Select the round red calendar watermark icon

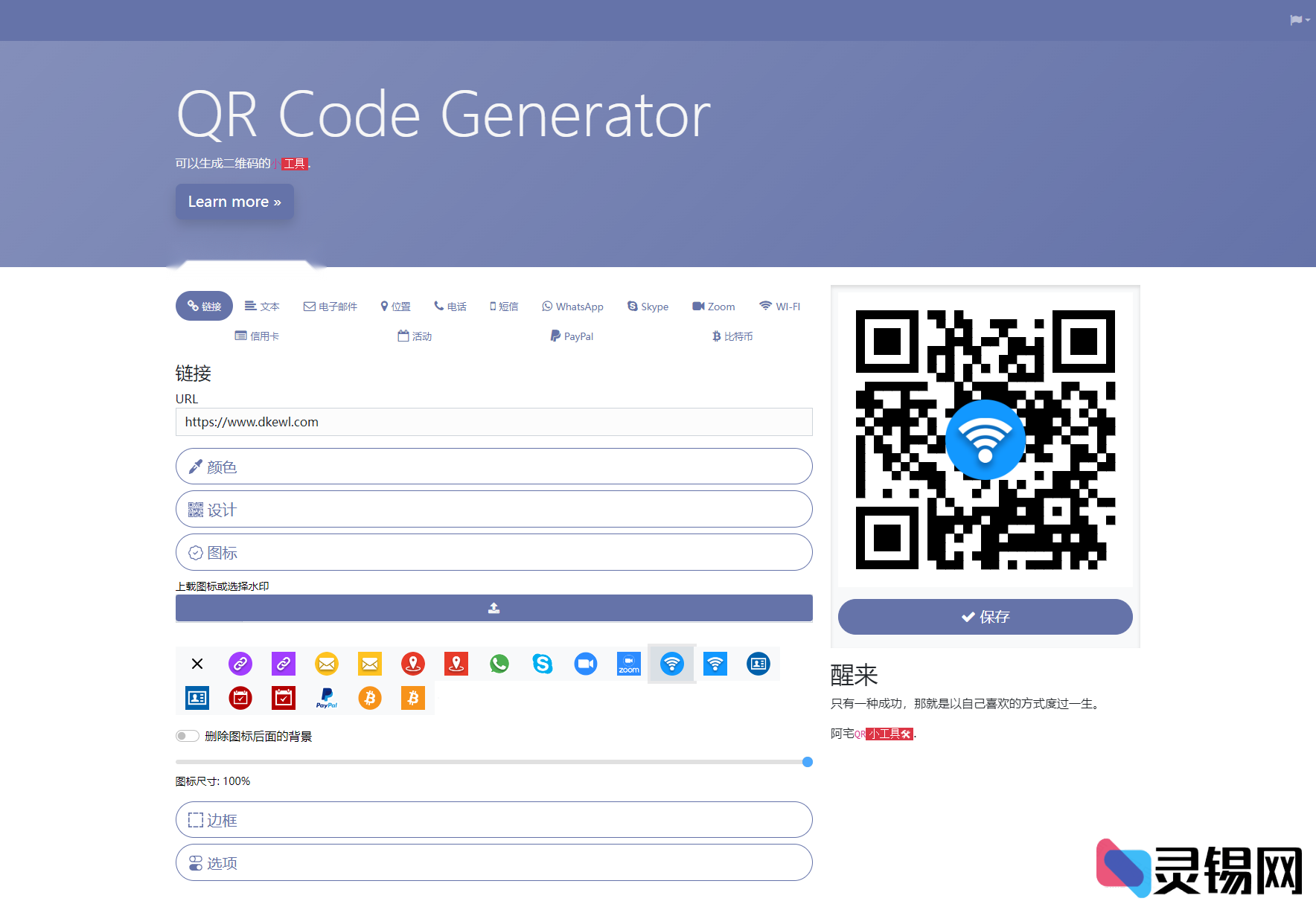click(x=240, y=698)
